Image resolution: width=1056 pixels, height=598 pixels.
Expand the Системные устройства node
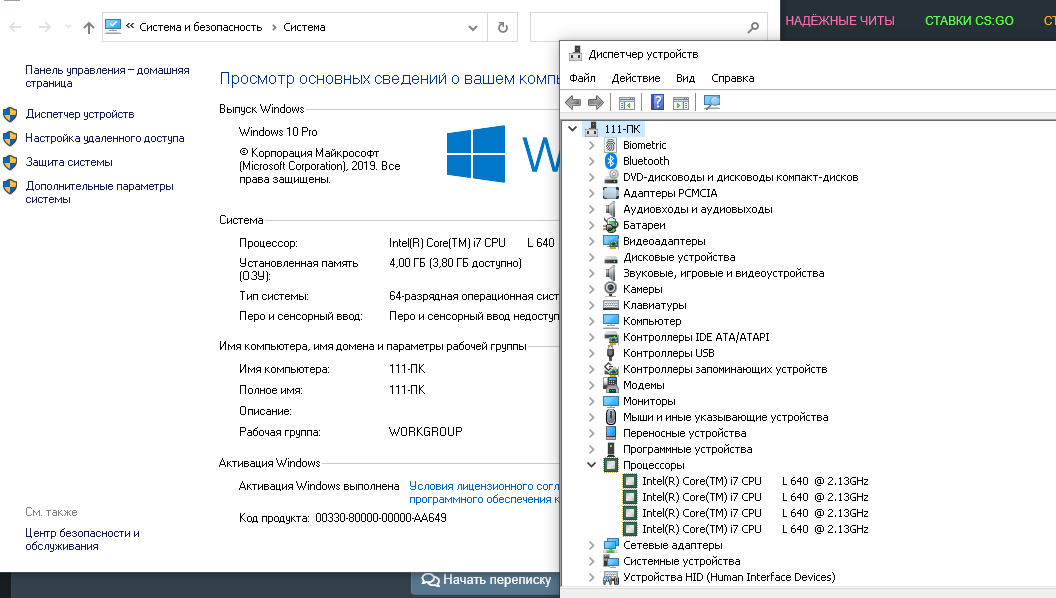(x=591, y=562)
